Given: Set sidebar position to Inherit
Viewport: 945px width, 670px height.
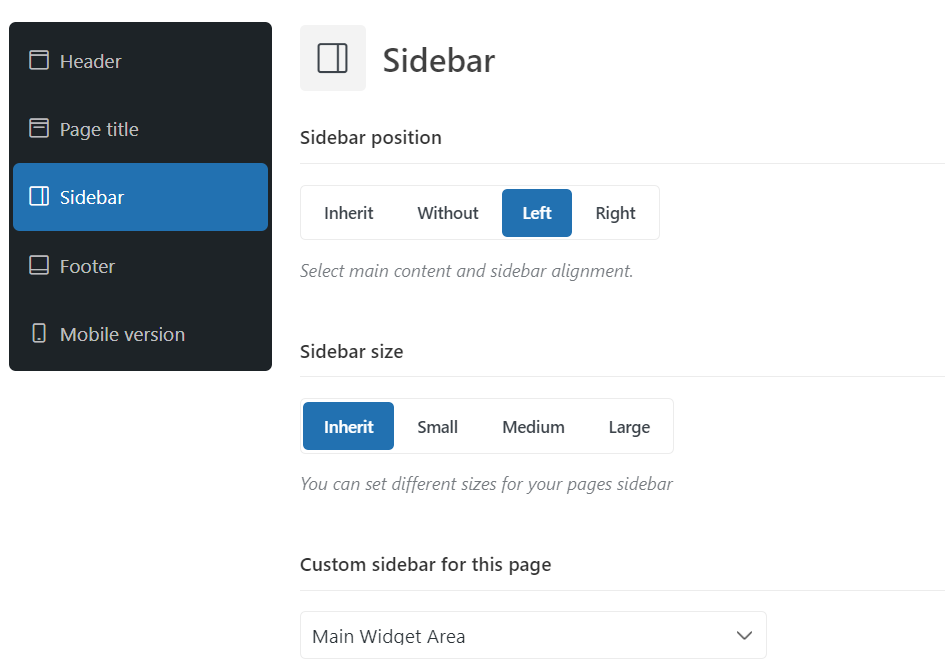Looking at the screenshot, I should click(348, 213).
